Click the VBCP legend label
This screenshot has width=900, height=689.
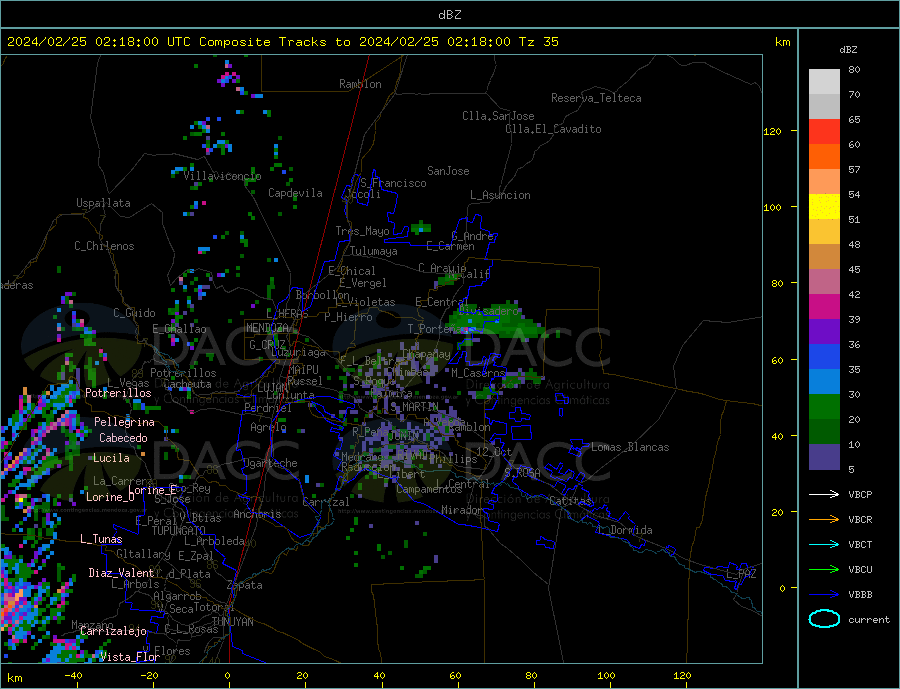click(x=860, y=494)
